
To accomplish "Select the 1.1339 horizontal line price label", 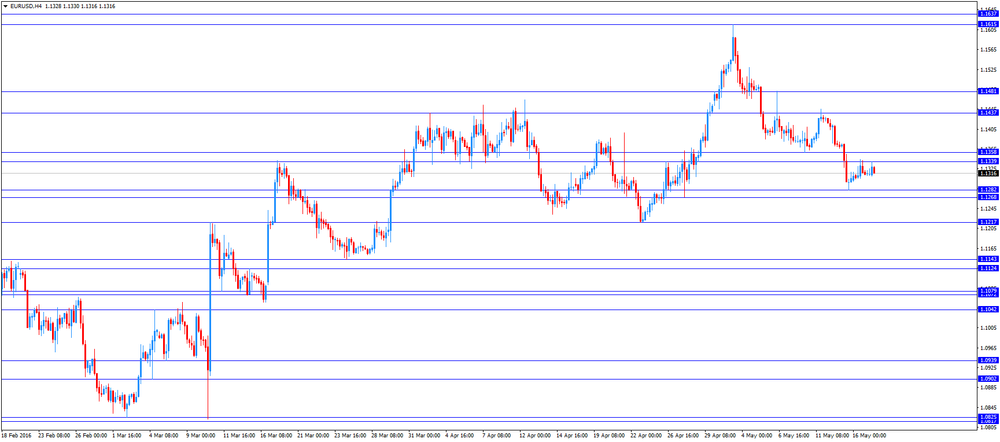I will tap(987, 161).
